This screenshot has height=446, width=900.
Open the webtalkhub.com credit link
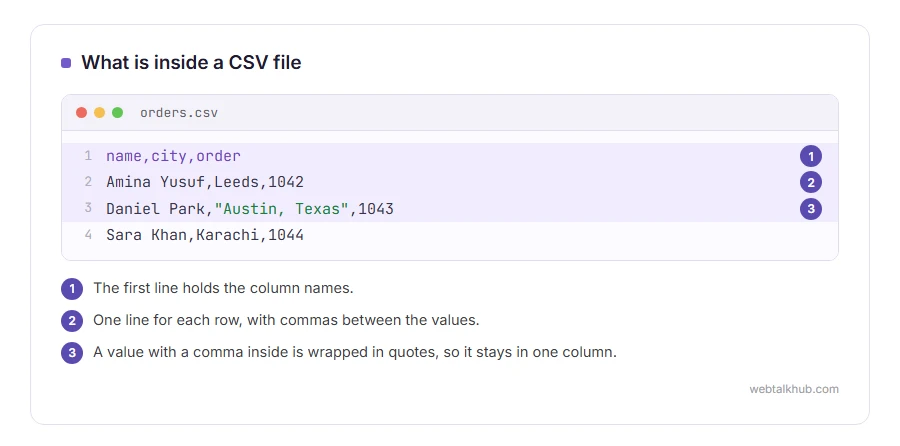(794, 389)
